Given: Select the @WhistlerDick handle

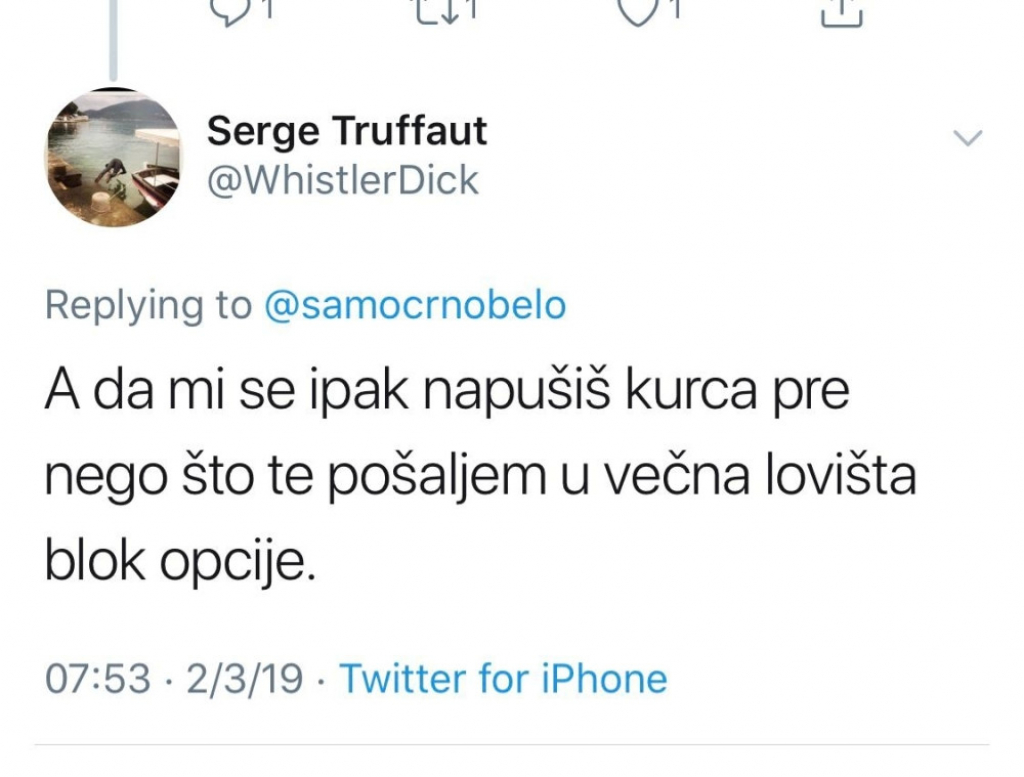Looking at the screenshot, I should [x=343, y=180].
